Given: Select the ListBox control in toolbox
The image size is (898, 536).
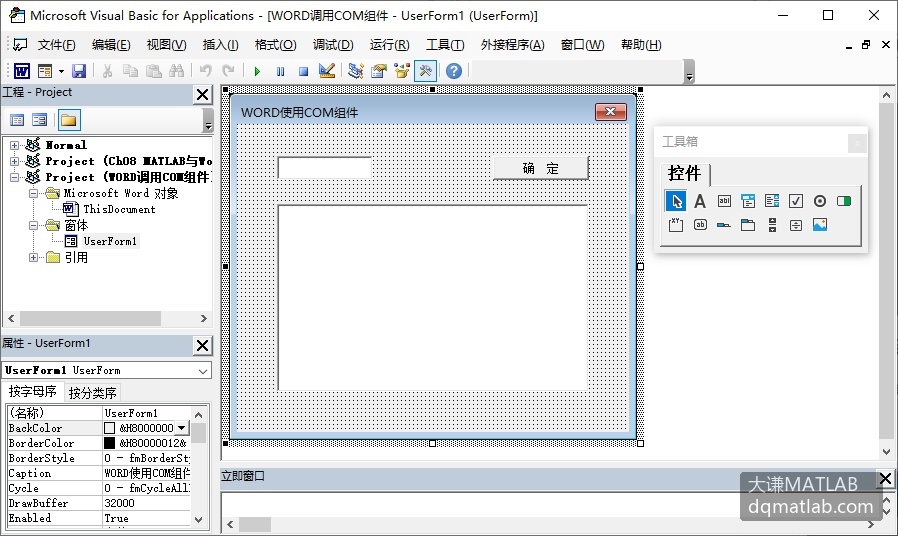Looking at the screenshot, I should [x=772, y=201].
